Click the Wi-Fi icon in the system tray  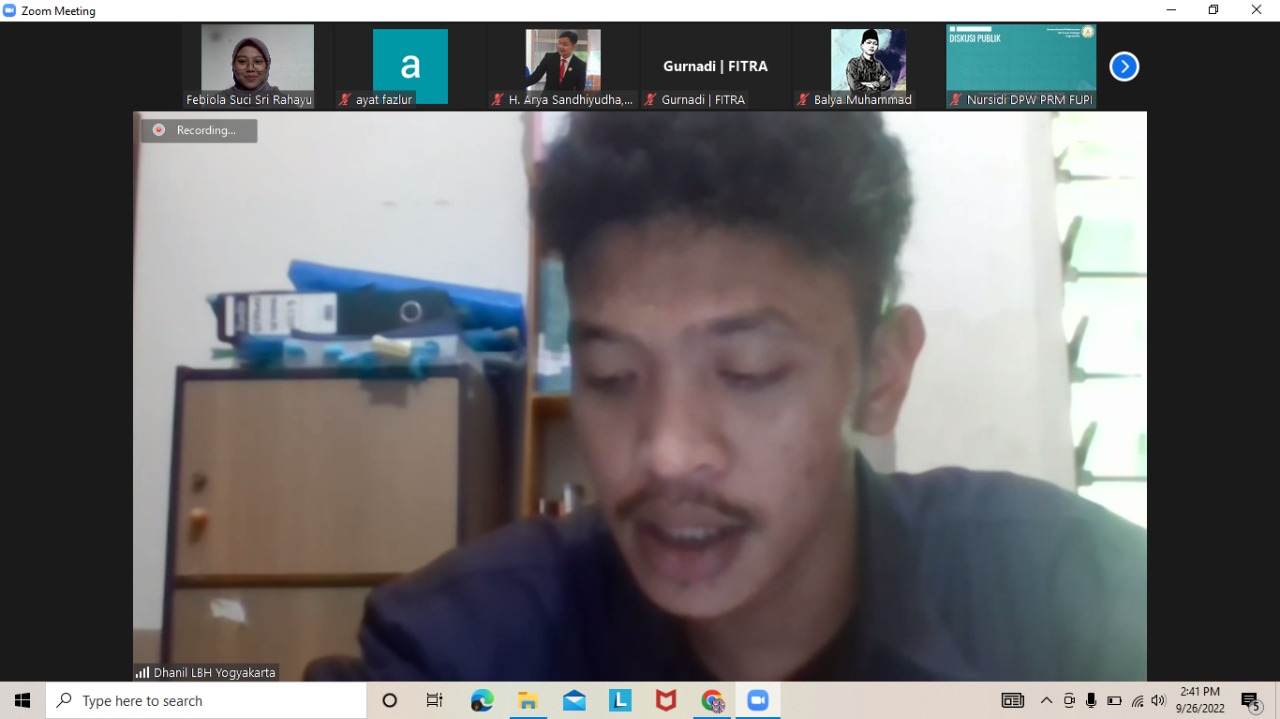(x=1137, y=700)
